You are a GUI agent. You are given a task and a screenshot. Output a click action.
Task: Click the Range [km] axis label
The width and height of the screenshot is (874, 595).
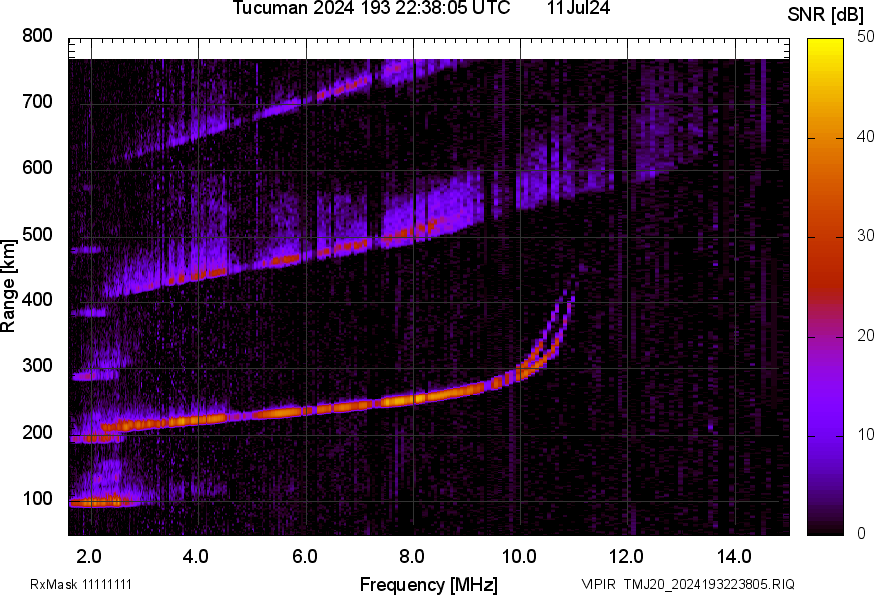pos(9,285)
